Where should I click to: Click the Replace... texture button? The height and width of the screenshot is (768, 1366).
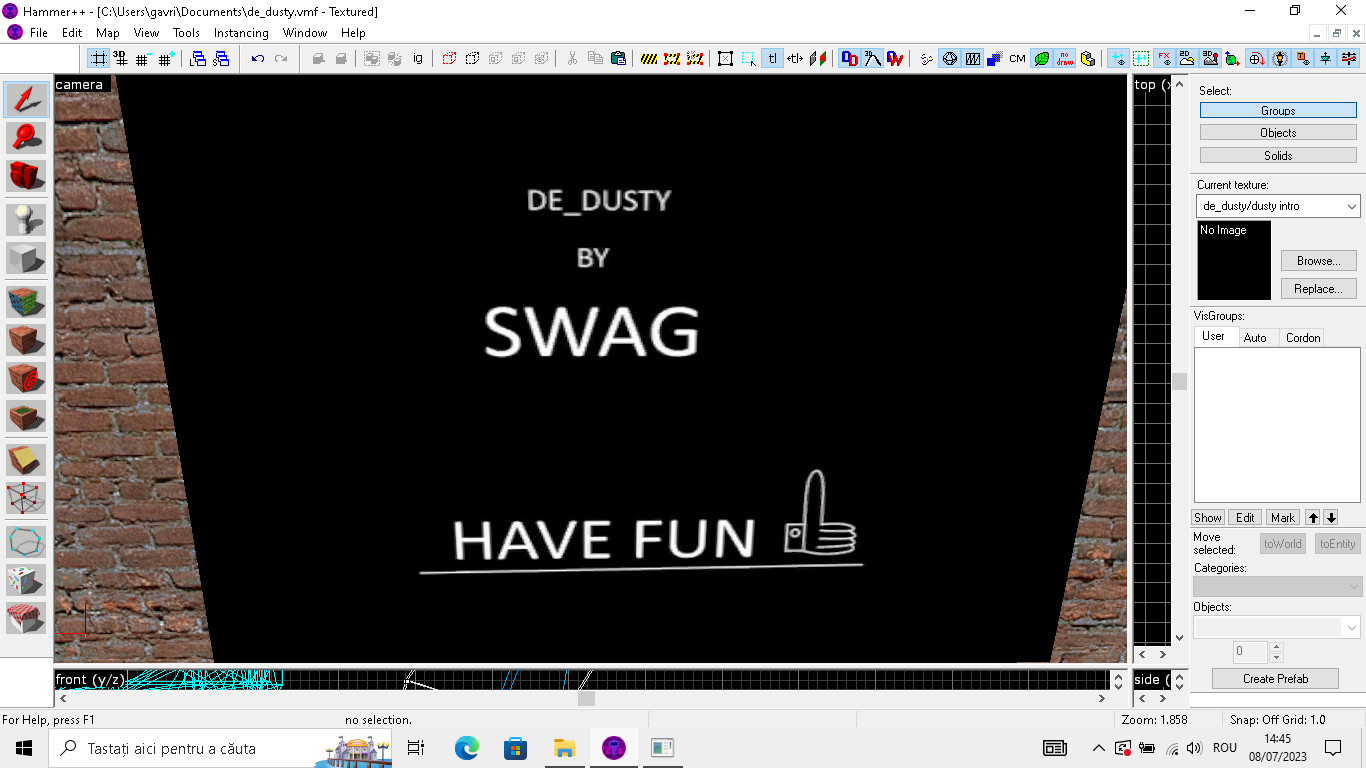(1319, 289)
